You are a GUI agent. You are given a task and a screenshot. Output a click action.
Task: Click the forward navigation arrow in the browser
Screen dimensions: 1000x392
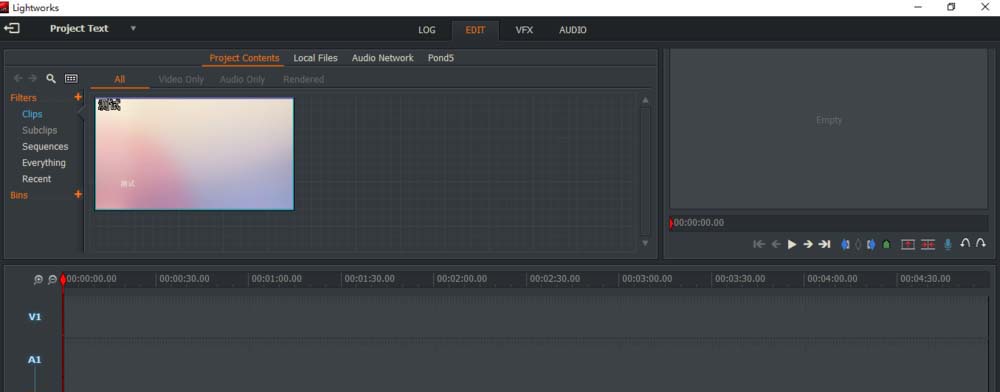tap(33, 78)
